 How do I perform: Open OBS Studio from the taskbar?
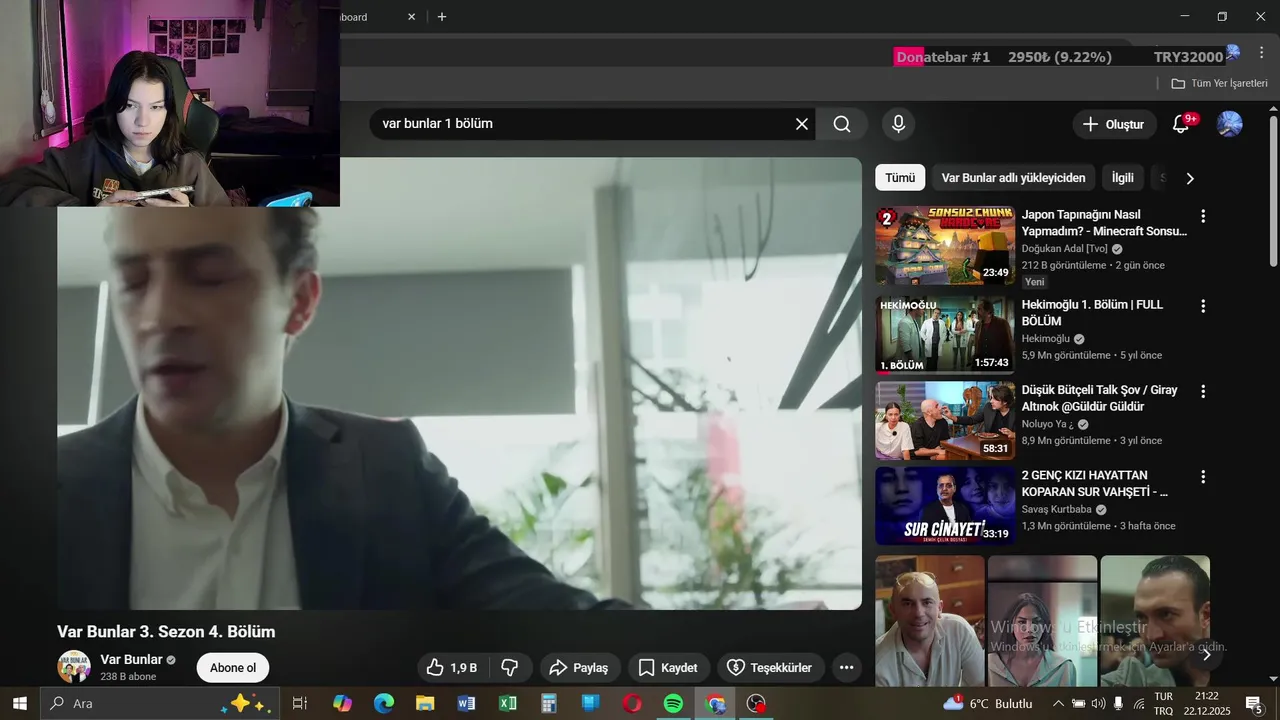757,703
